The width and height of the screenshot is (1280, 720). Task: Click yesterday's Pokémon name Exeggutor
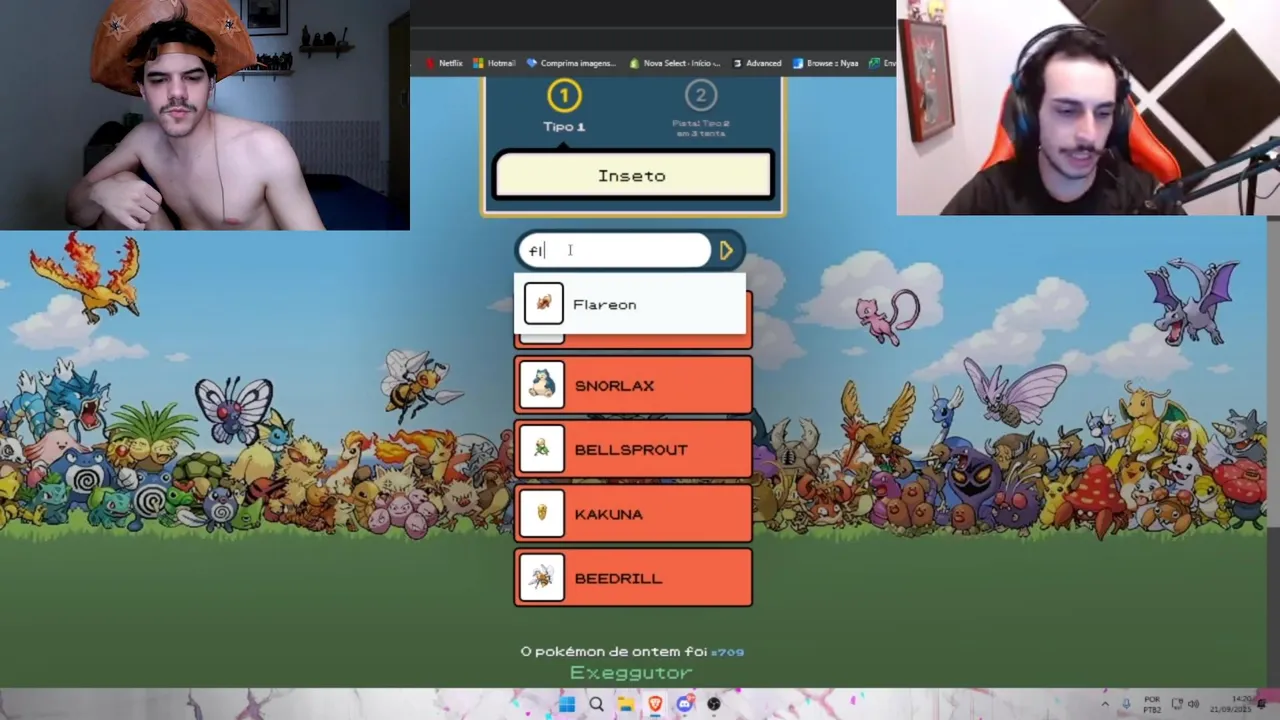pyautogui.click(x=631, y=673)
